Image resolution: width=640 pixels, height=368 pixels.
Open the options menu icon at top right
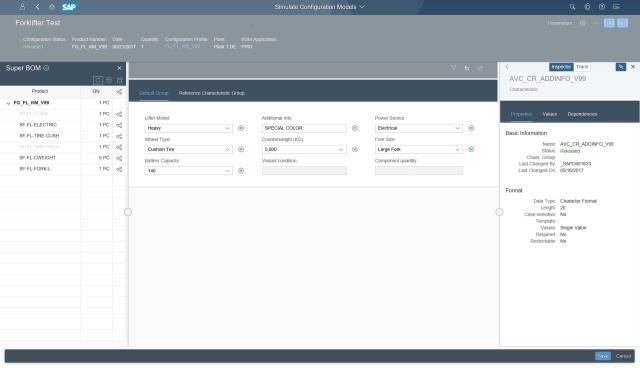tap(616, 7)
